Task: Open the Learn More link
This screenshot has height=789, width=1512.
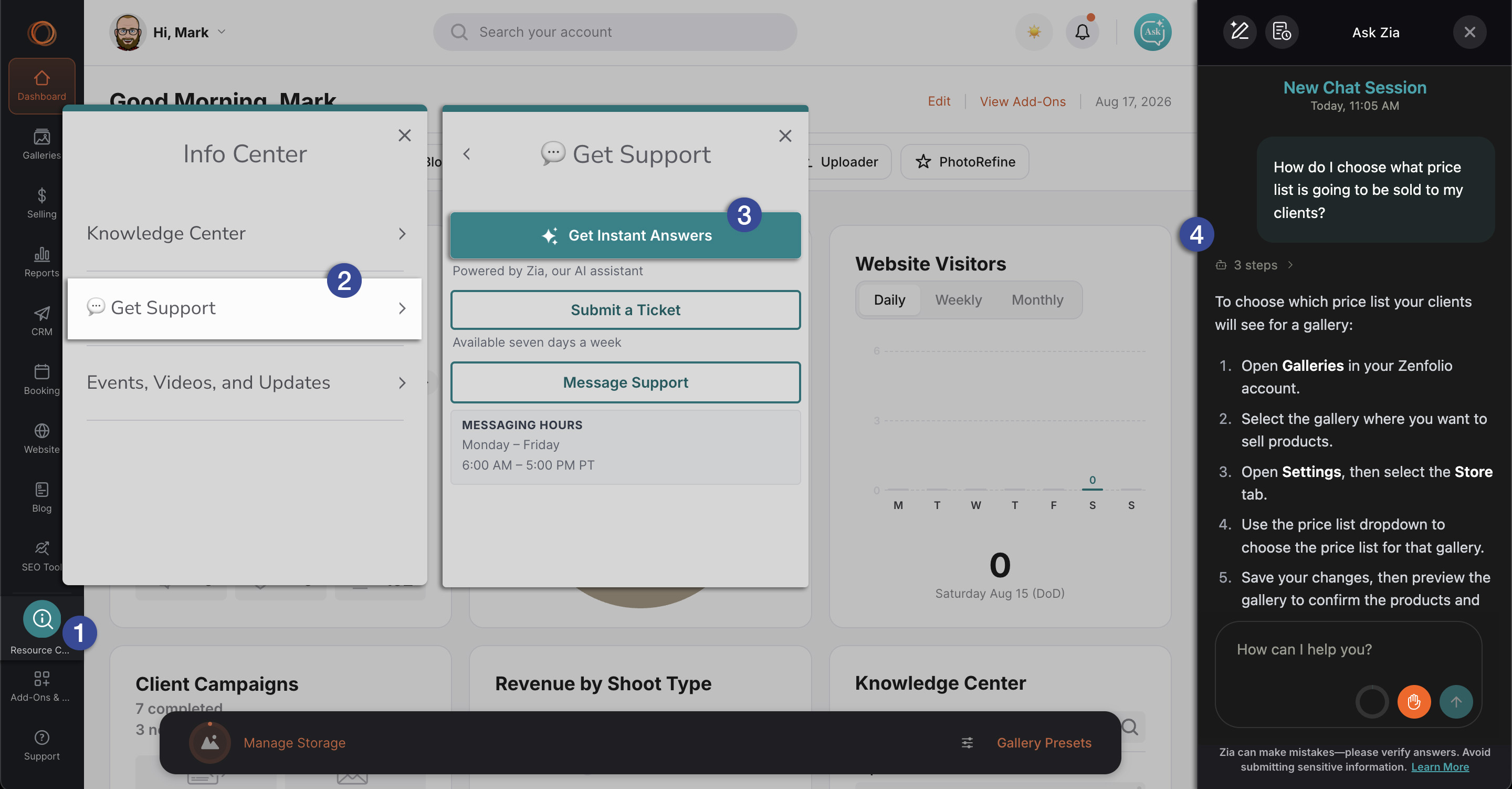Action: pyautogui.click(x=1440, y=767)
